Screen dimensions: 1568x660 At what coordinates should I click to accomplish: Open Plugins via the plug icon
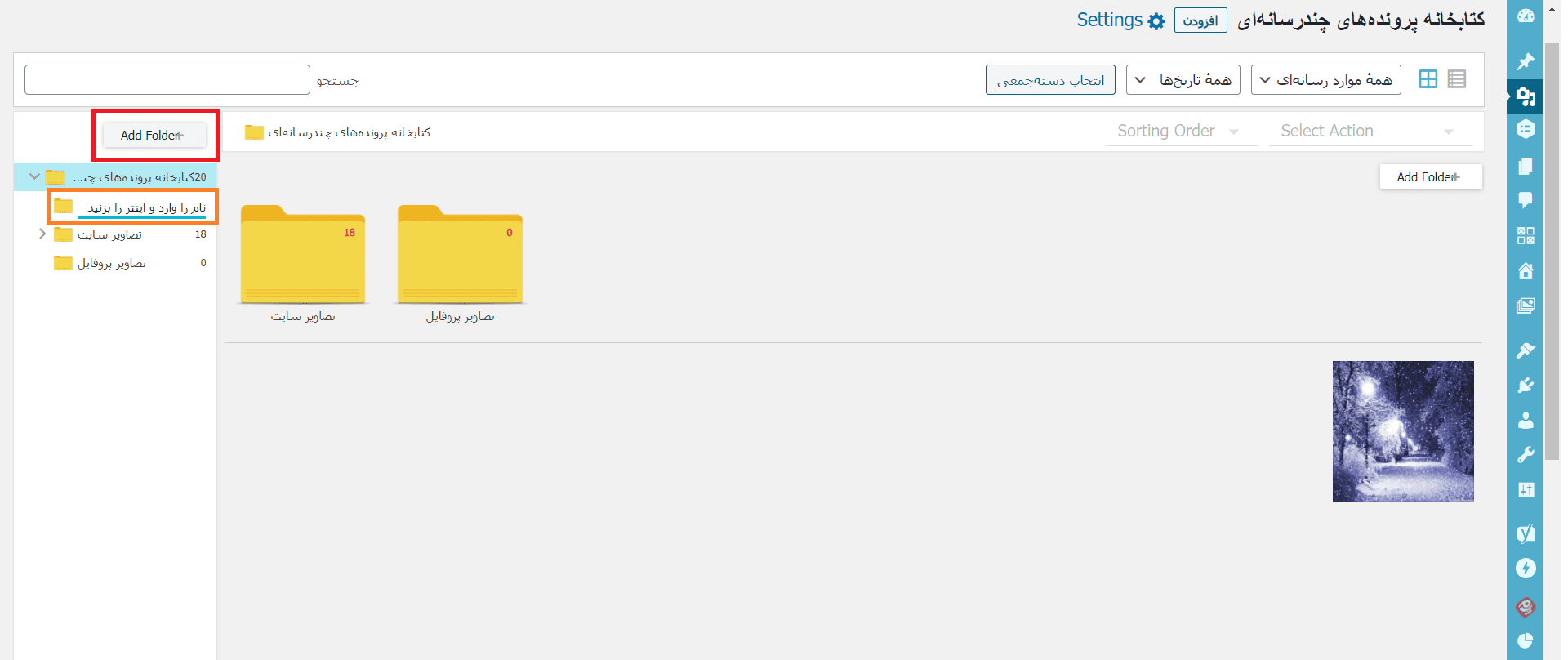point(1525,386)
